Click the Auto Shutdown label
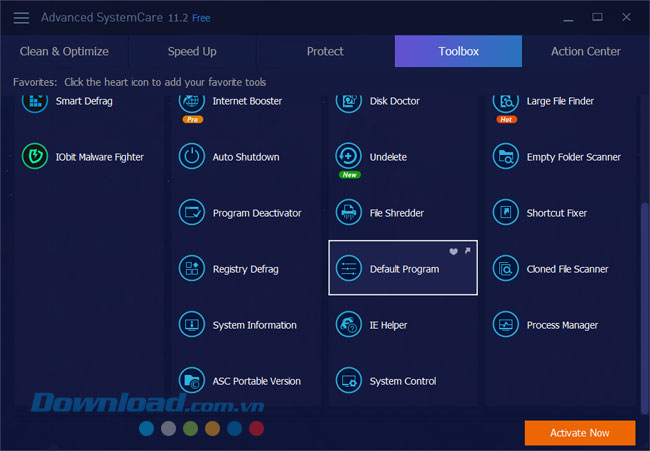 click(x=246, y=157)
